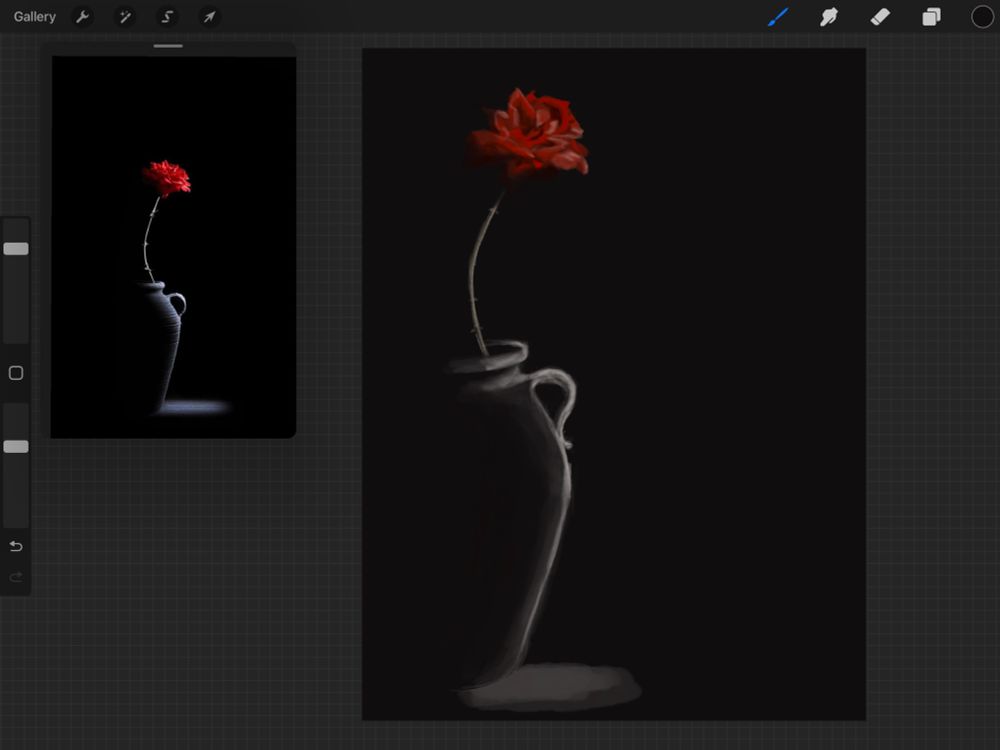Open the Adjustments magic wand menu

[125, 17]
